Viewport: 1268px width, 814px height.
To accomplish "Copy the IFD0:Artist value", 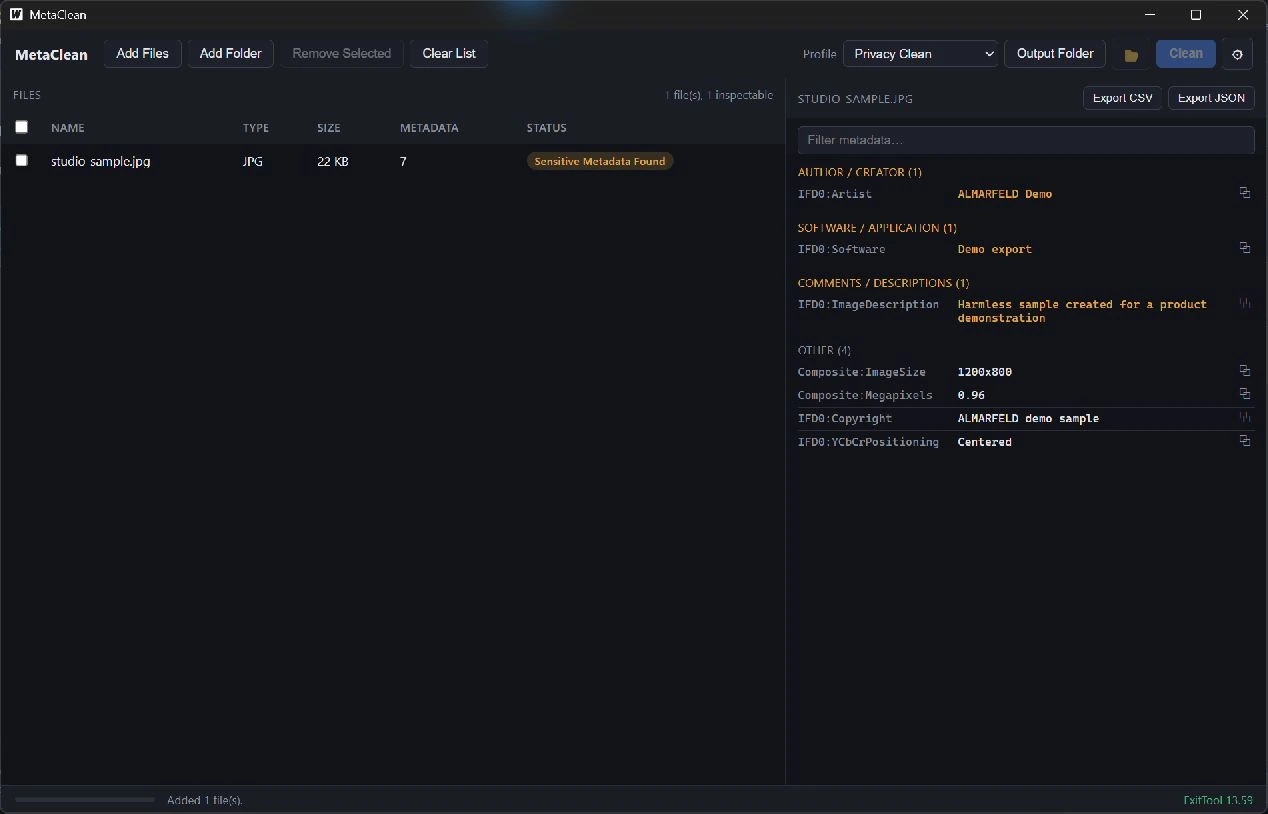I will pos(1245,193).
